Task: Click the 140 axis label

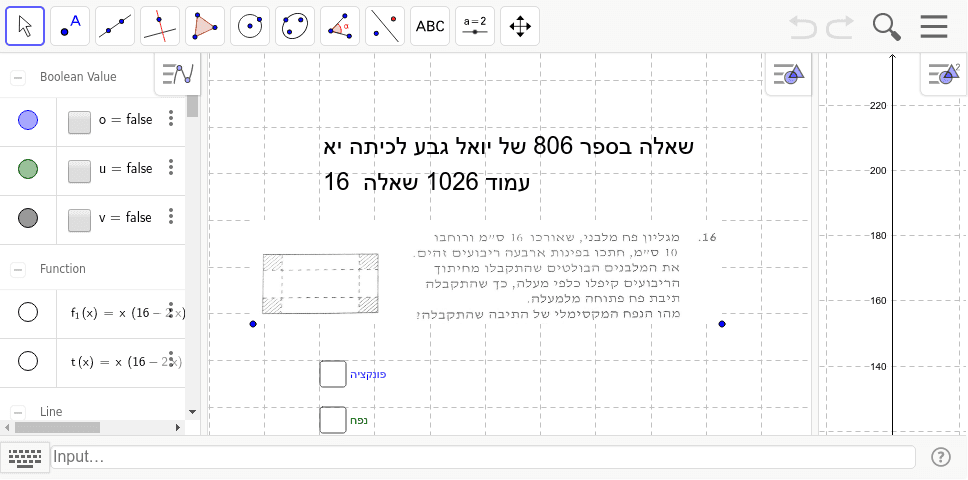Action: [x=877, y=366]
